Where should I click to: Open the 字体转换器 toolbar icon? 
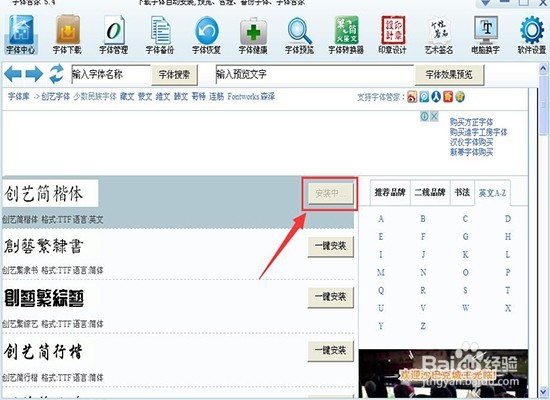(346, 34)
